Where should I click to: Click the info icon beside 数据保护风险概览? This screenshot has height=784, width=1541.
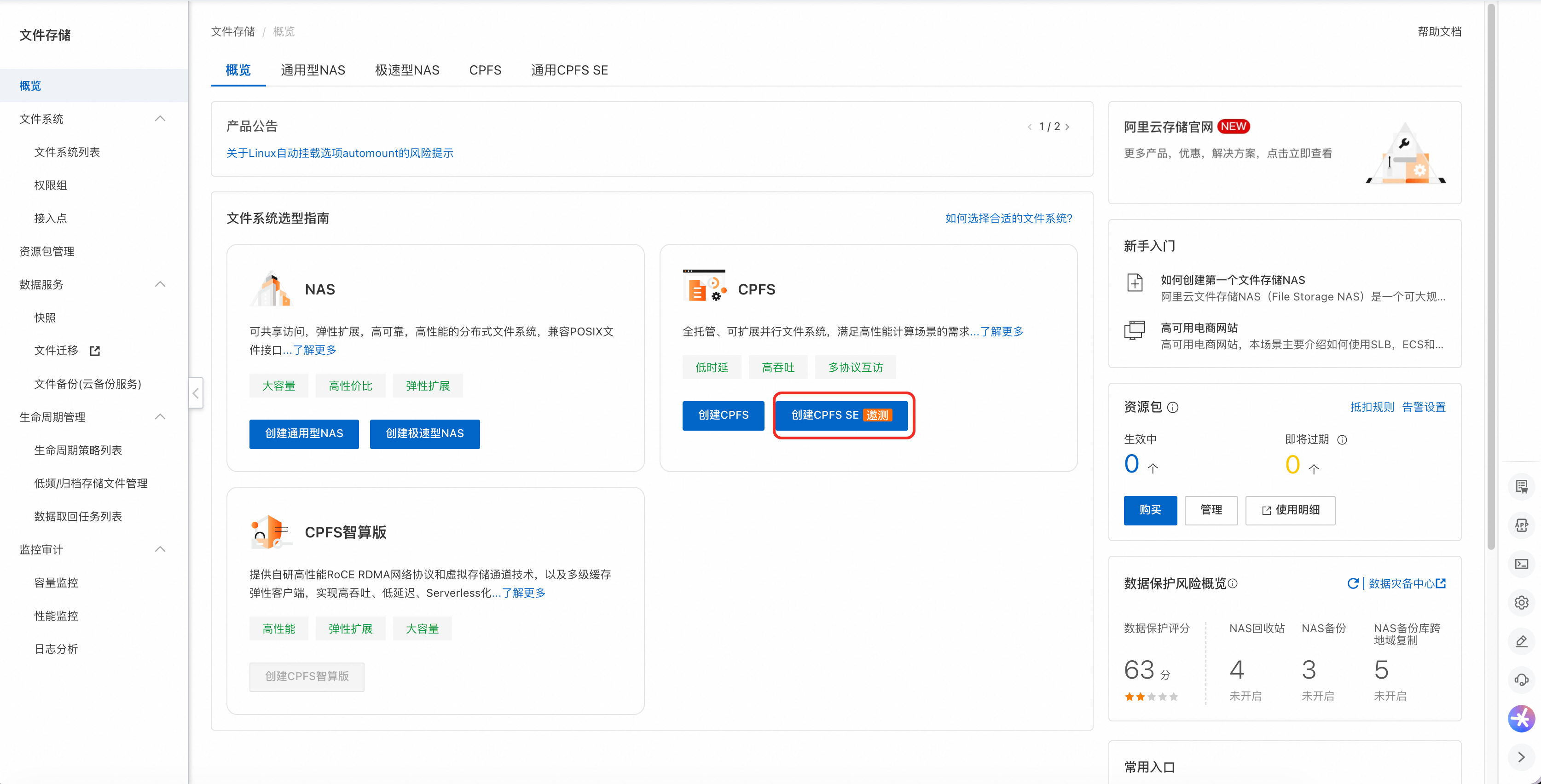coord(1232,584)
